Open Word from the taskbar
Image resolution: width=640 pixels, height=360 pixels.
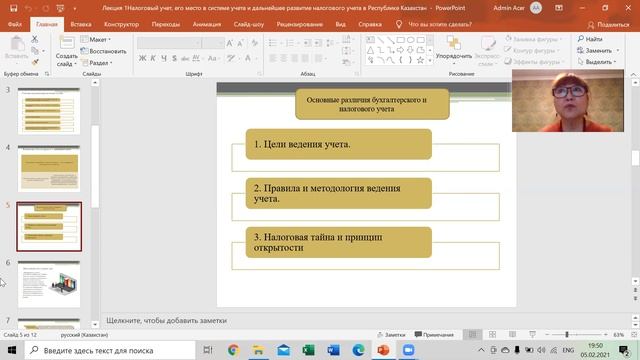(x=333, y=350)
